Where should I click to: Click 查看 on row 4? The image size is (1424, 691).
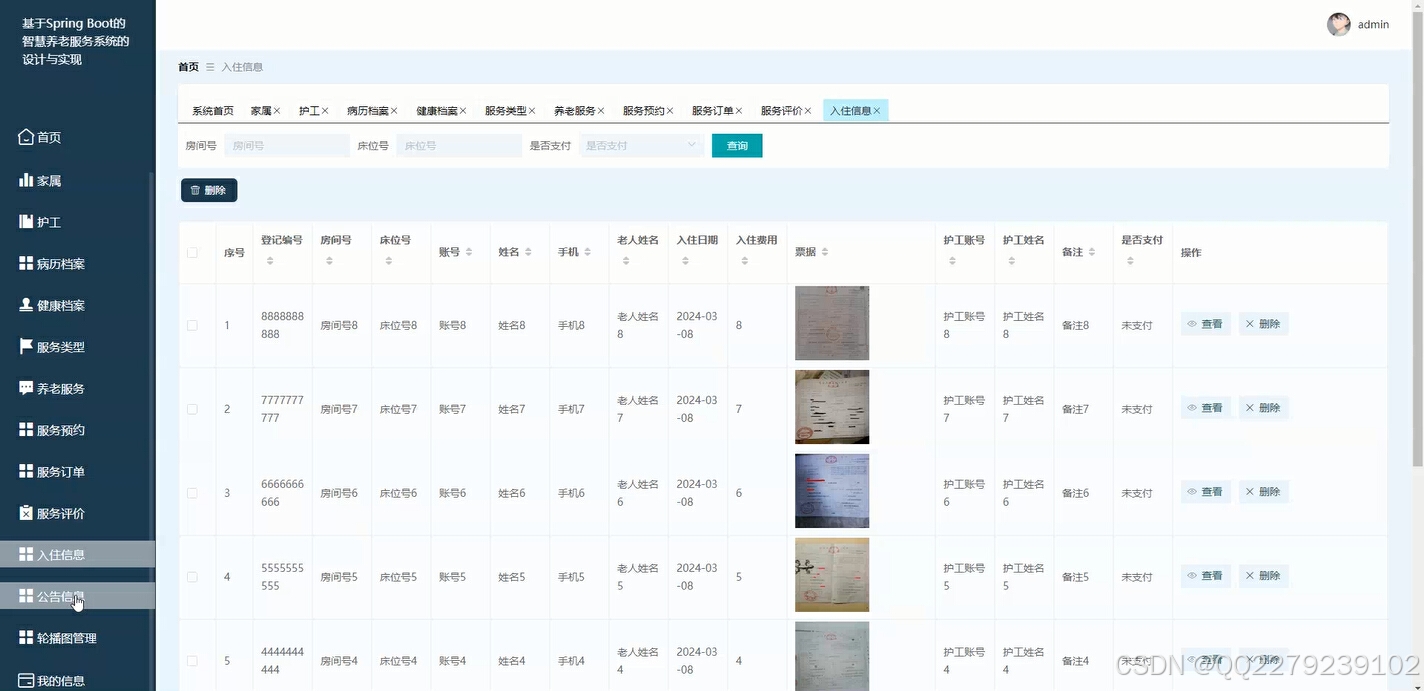[x=1205, y=575]
